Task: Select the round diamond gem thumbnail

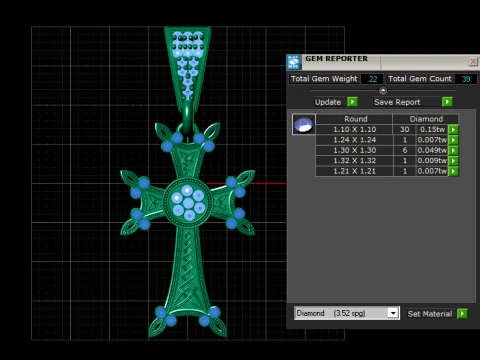Action: point(304,124)
